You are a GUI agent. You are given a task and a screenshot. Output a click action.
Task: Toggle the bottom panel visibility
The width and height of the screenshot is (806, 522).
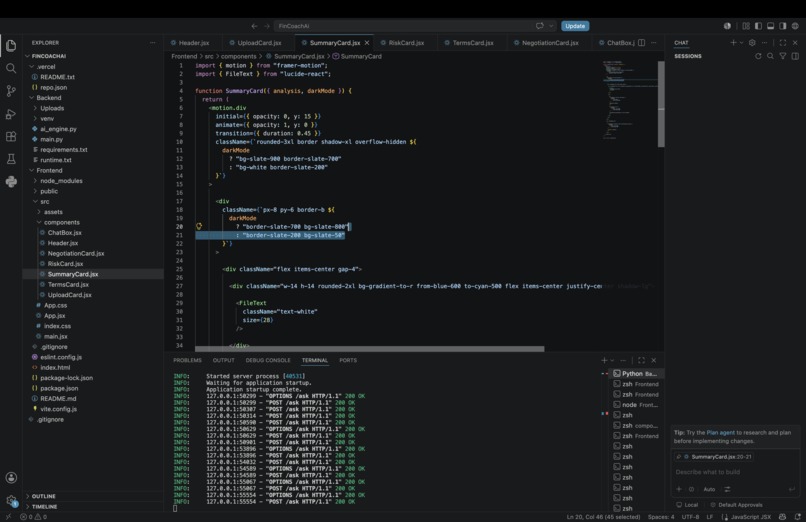[771, 26]
